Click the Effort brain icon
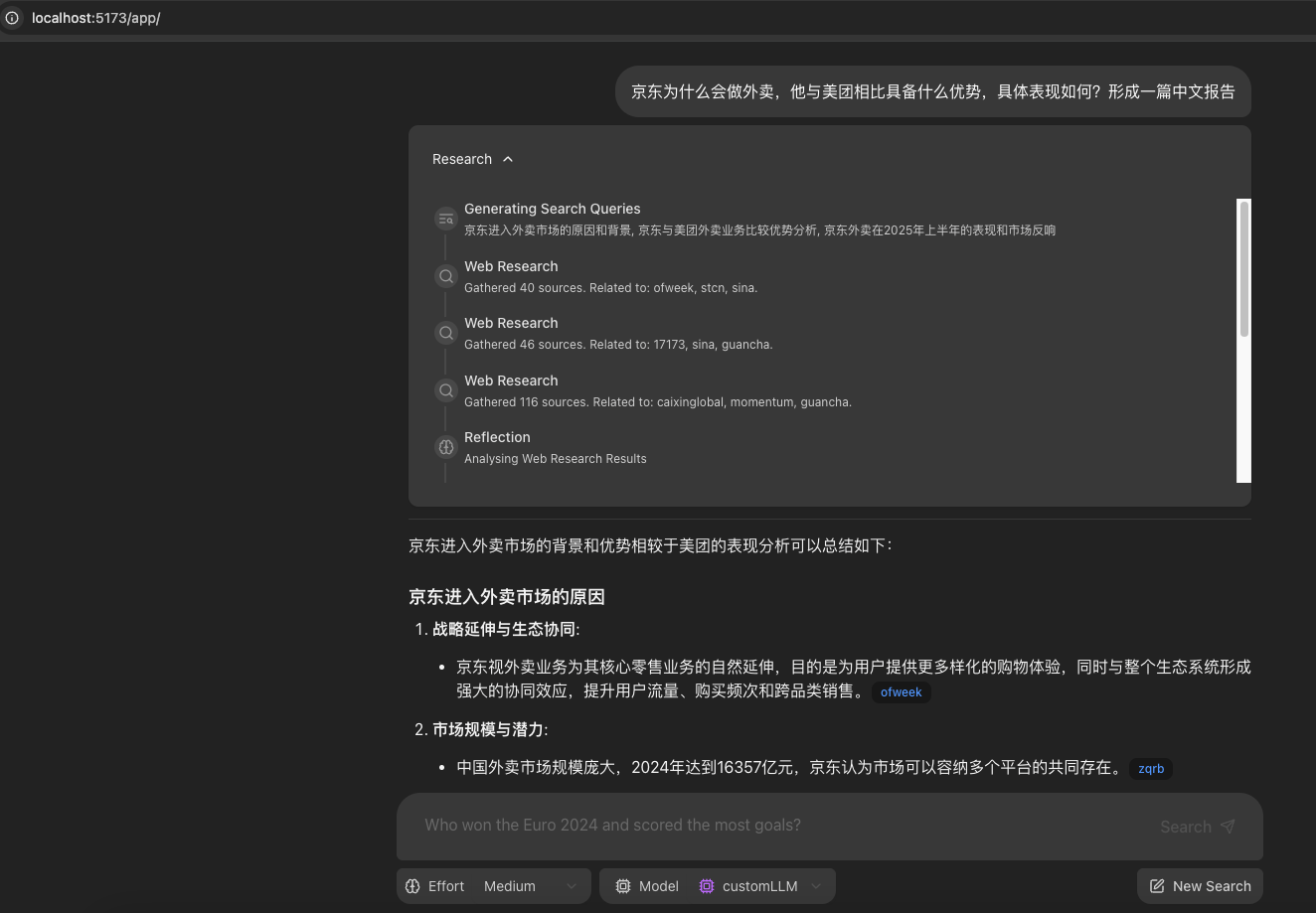Image resolution: width=1316 pixels, height=913 pixels. [x=412, y=886]
